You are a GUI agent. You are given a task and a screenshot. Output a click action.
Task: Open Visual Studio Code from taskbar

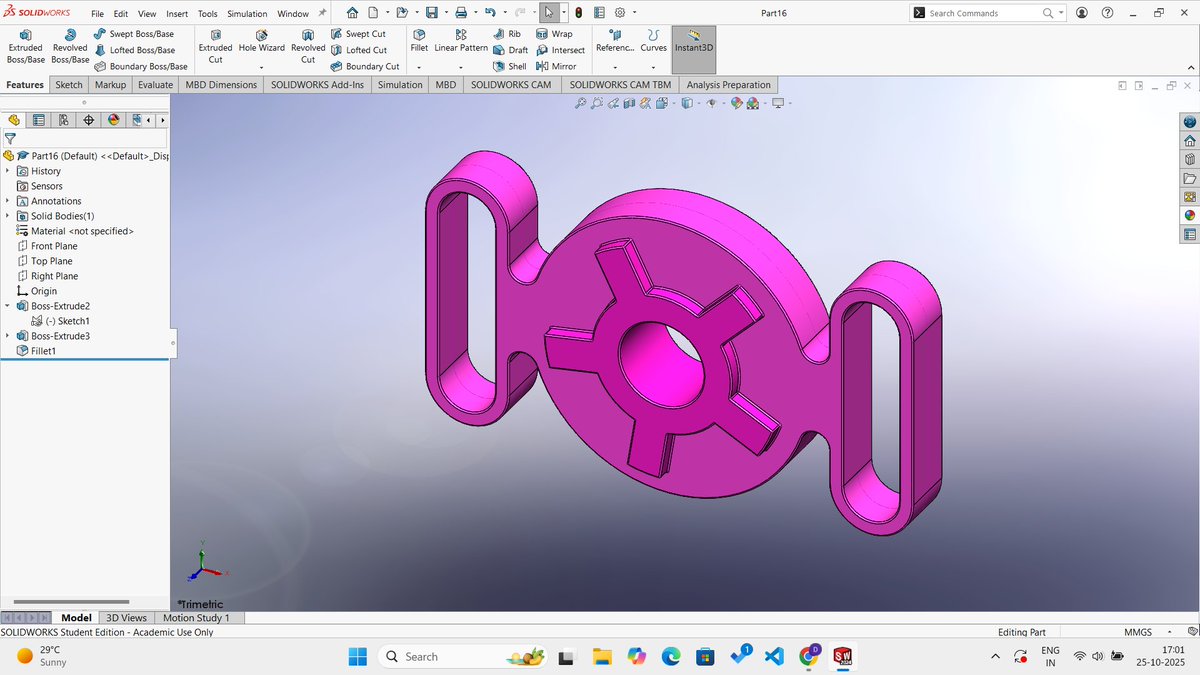pos(773,656)
